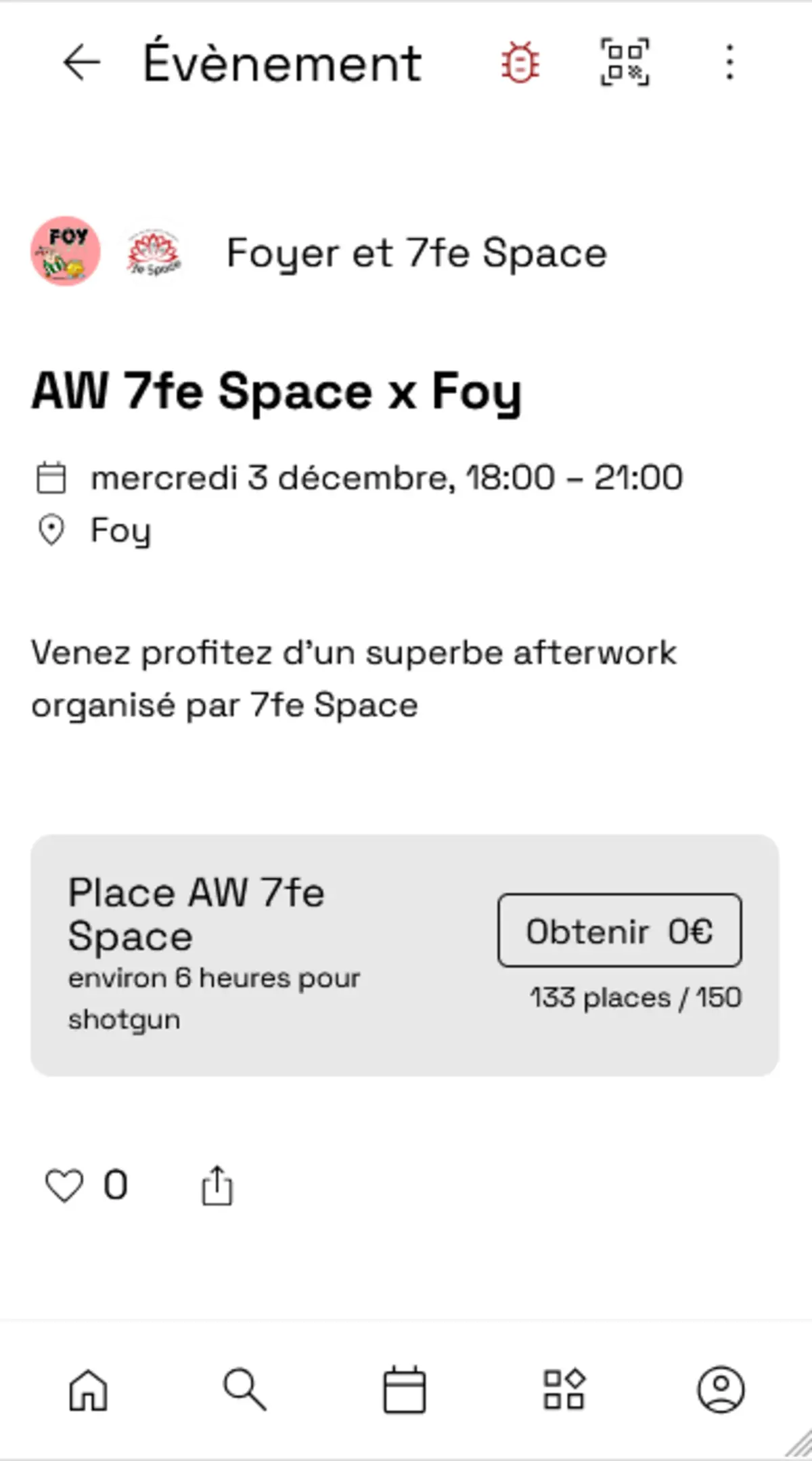Open the profile account tab
Image resolution: width=812 pixels, height=1461 pixels.
721,1390
